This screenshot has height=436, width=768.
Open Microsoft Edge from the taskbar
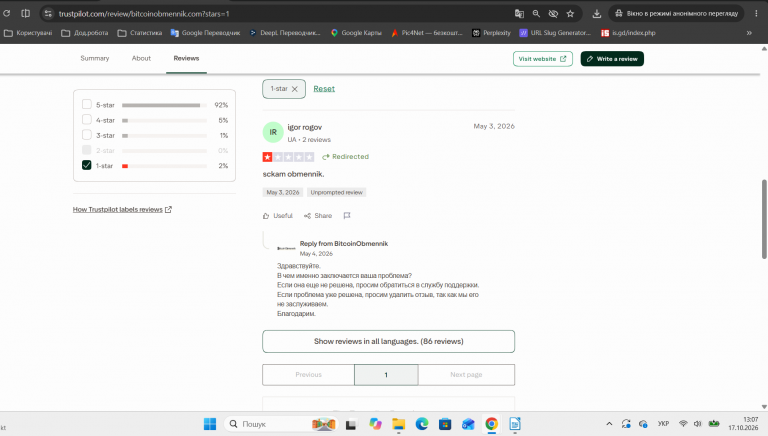(x=422, y=424)
